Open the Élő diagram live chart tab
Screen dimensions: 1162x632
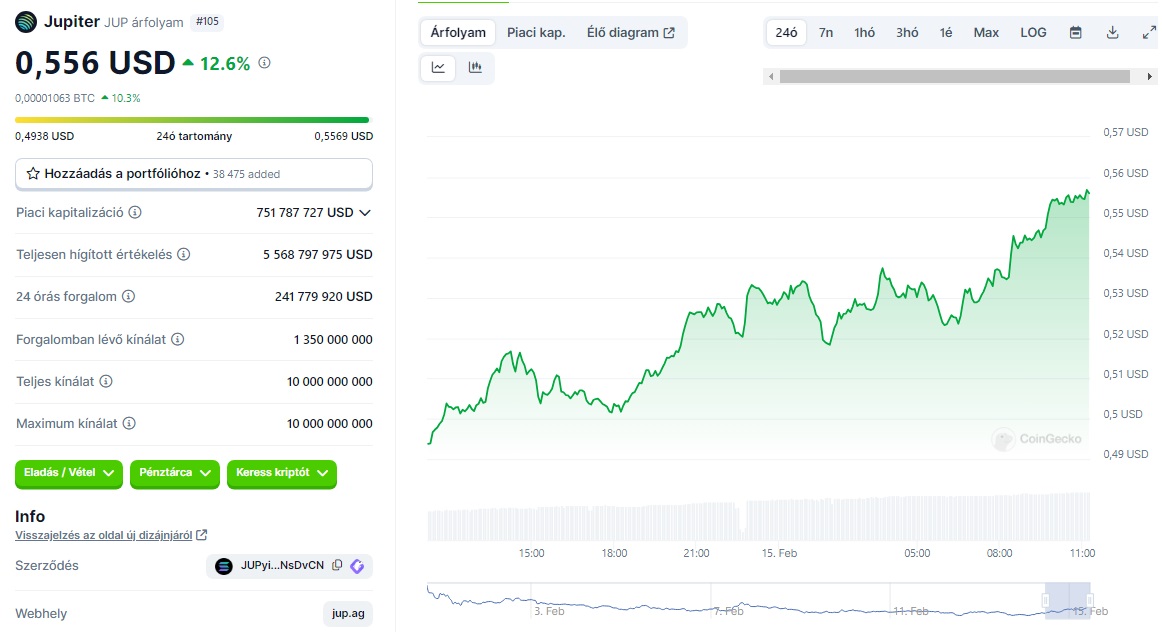pos(631,33)
